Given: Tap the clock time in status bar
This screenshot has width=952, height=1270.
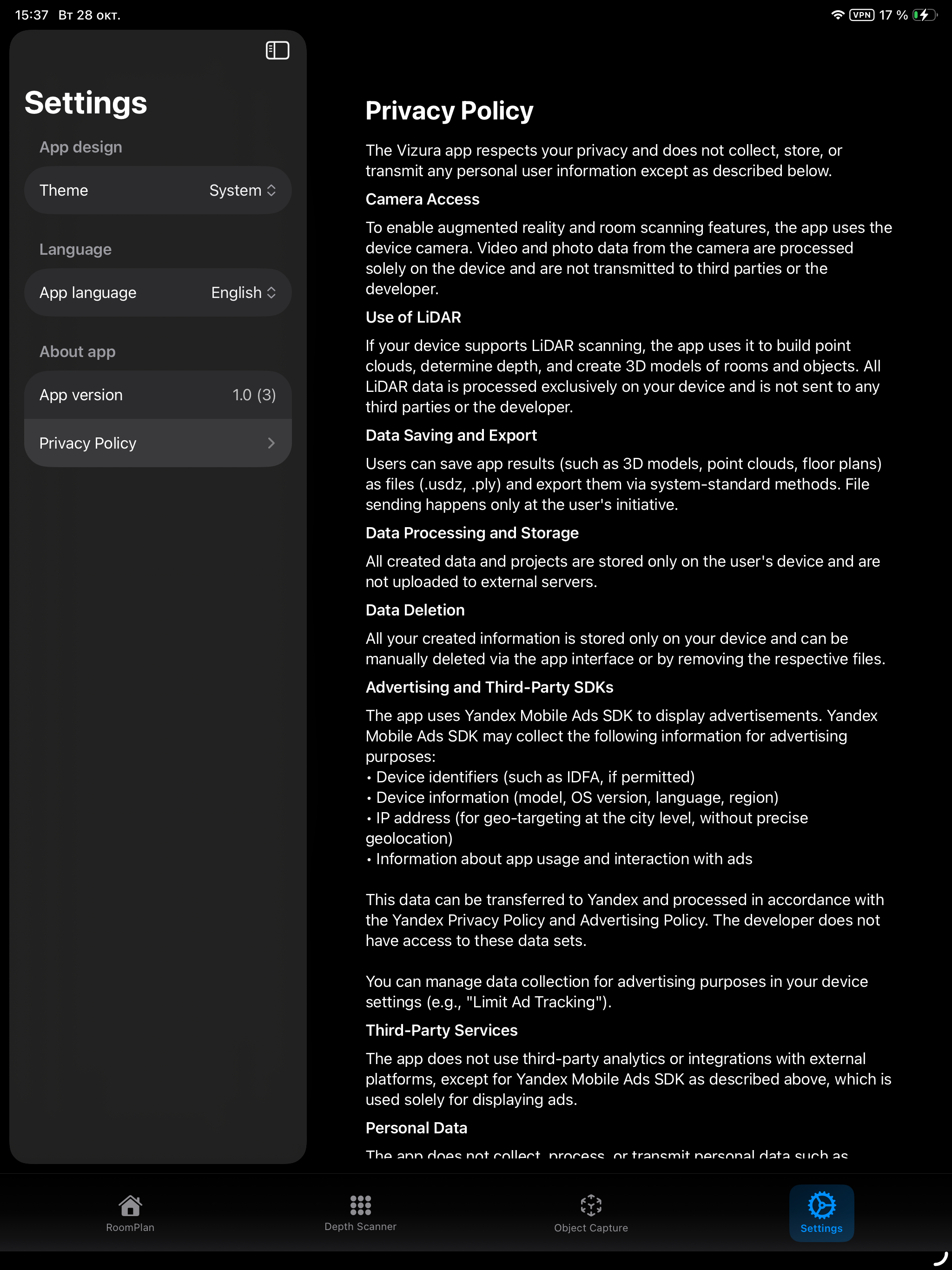Looking at the screenshot, I should [32, 15].
